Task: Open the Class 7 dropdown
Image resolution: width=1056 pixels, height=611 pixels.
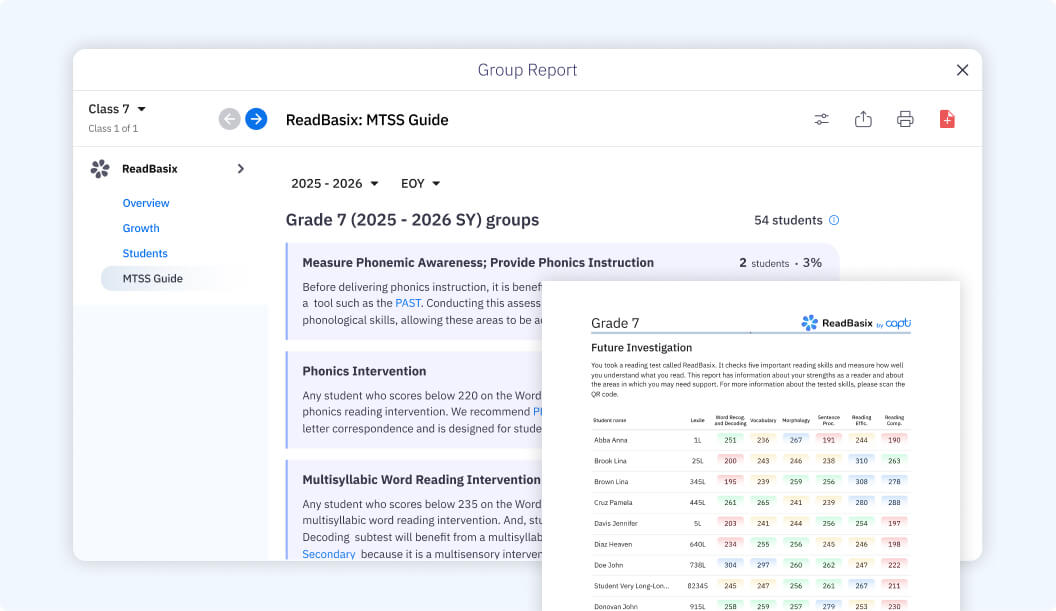Action: [117, 109]
